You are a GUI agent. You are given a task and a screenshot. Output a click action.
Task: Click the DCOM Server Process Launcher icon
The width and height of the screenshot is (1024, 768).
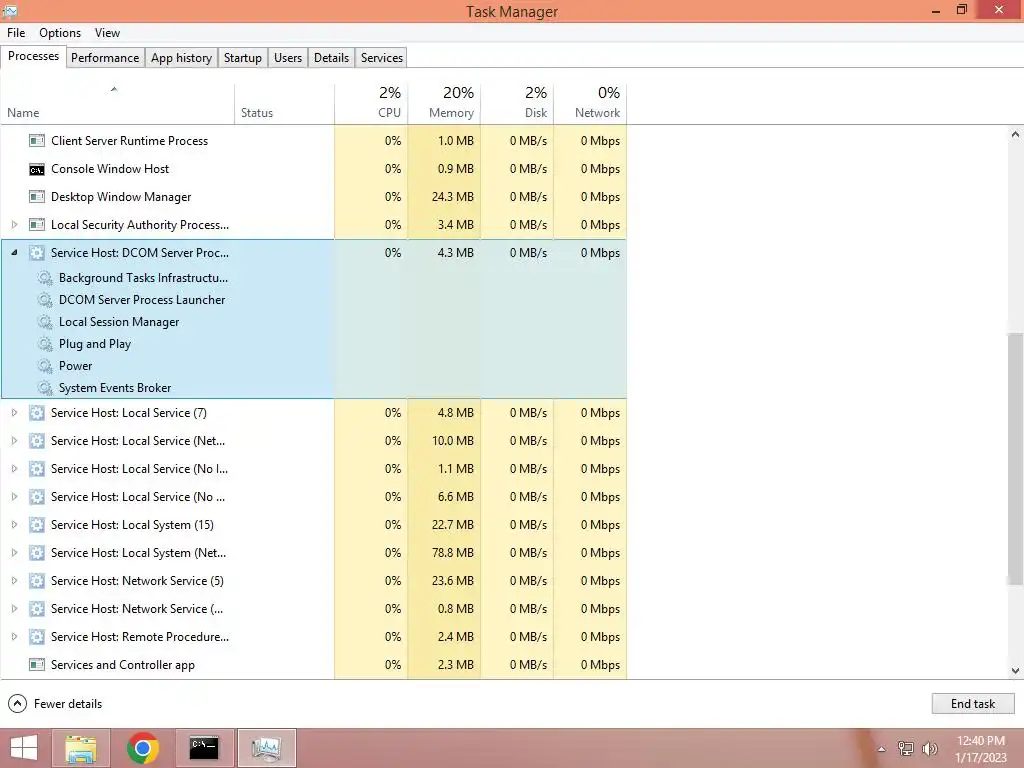point(44,300)
